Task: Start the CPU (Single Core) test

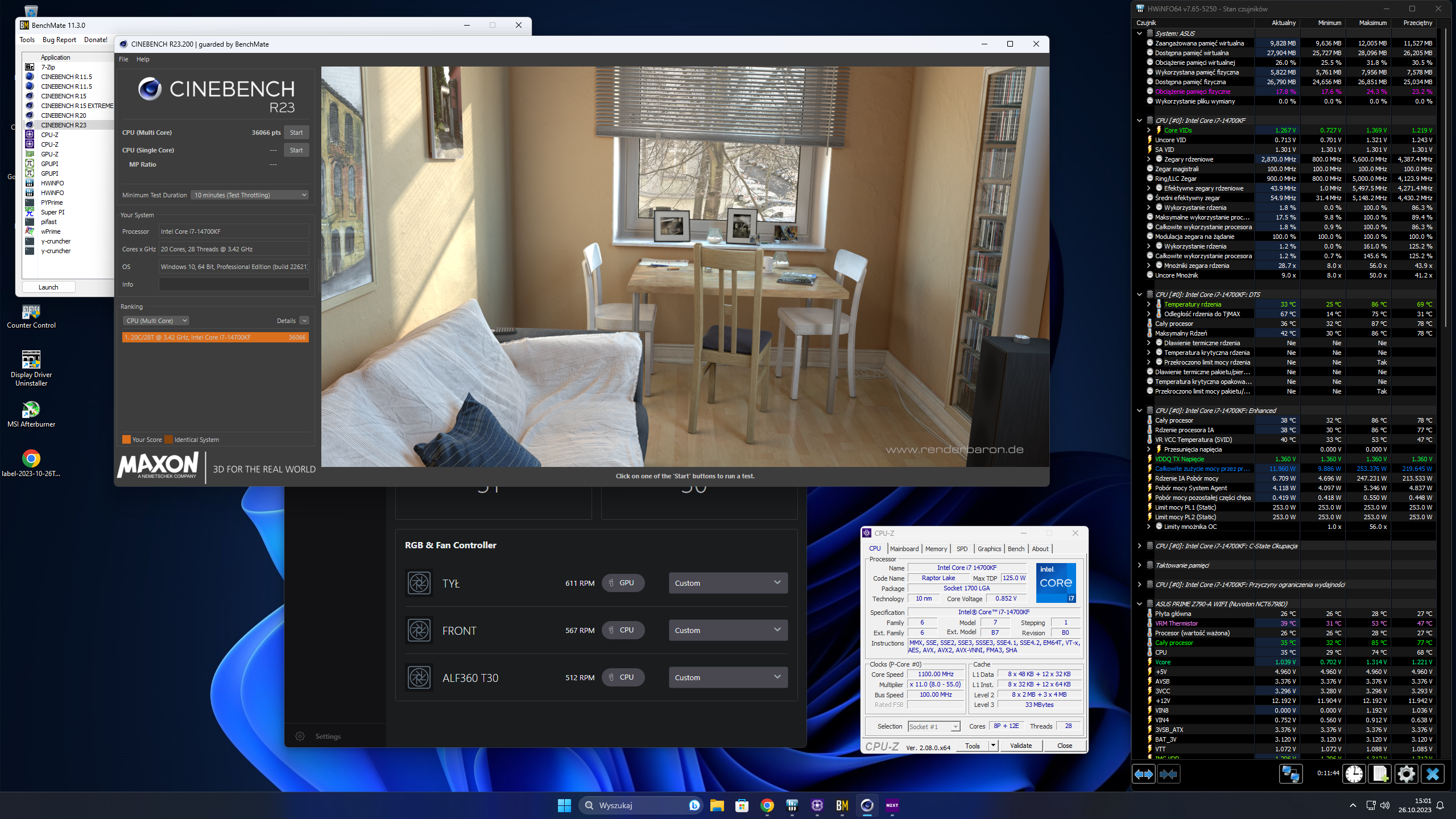Action: pyautogui.click(x=296, y=150)
